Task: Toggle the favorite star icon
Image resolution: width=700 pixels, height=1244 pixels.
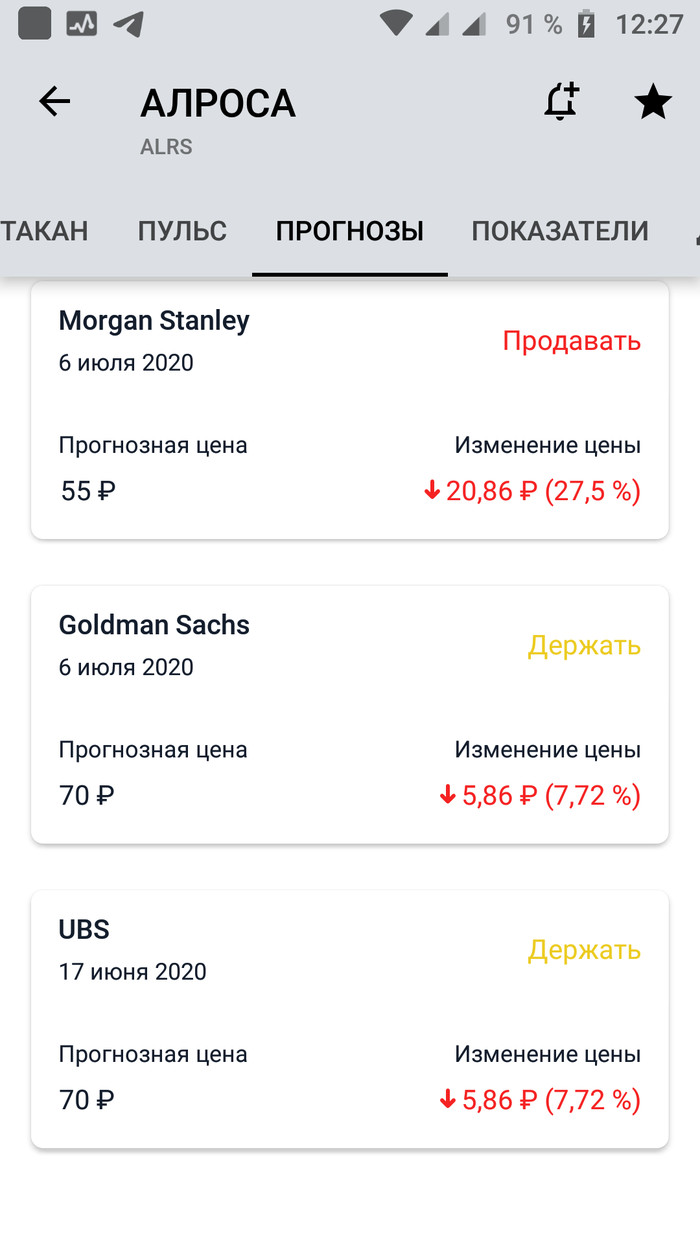Action: (x=653, y=102)
